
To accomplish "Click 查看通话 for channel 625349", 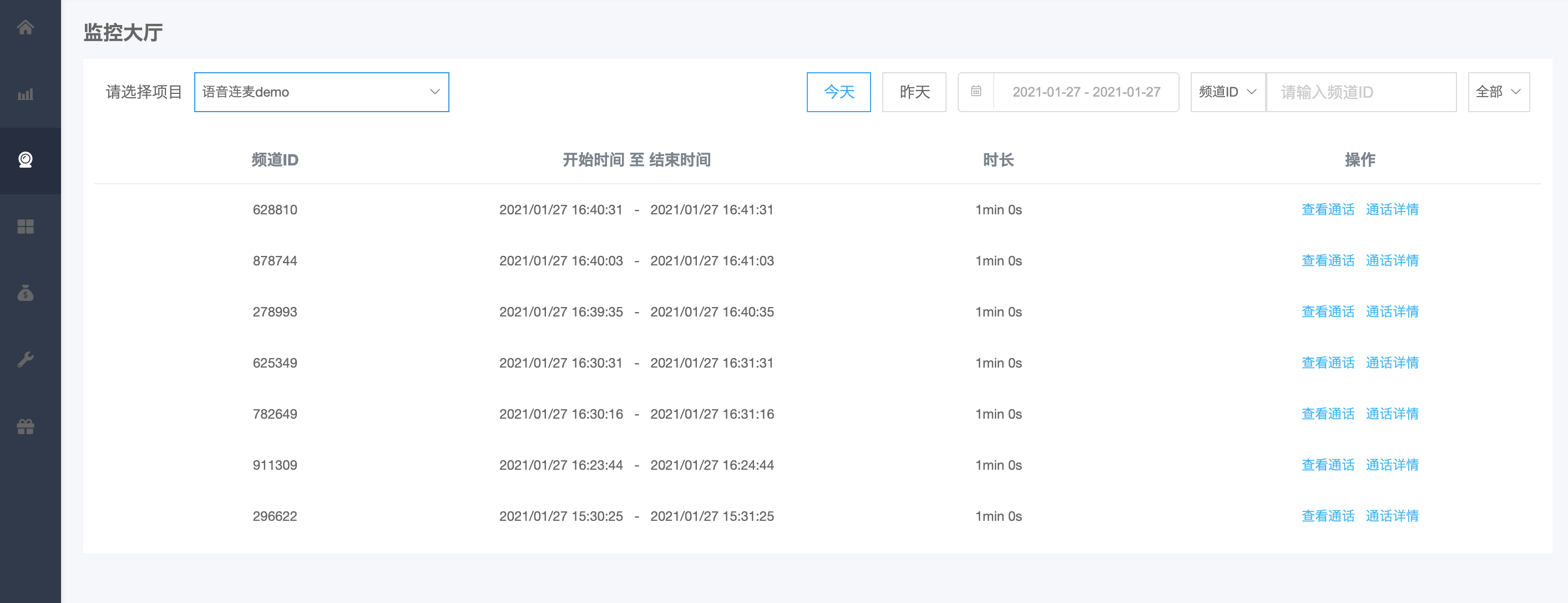I will click(x=1328, y=363).
